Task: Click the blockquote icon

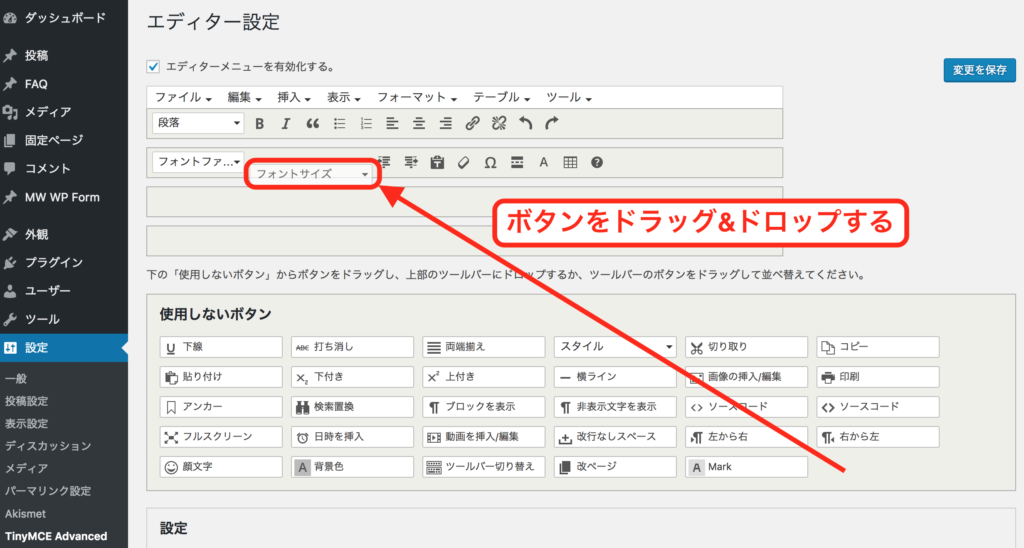Action: coord(312,124)
